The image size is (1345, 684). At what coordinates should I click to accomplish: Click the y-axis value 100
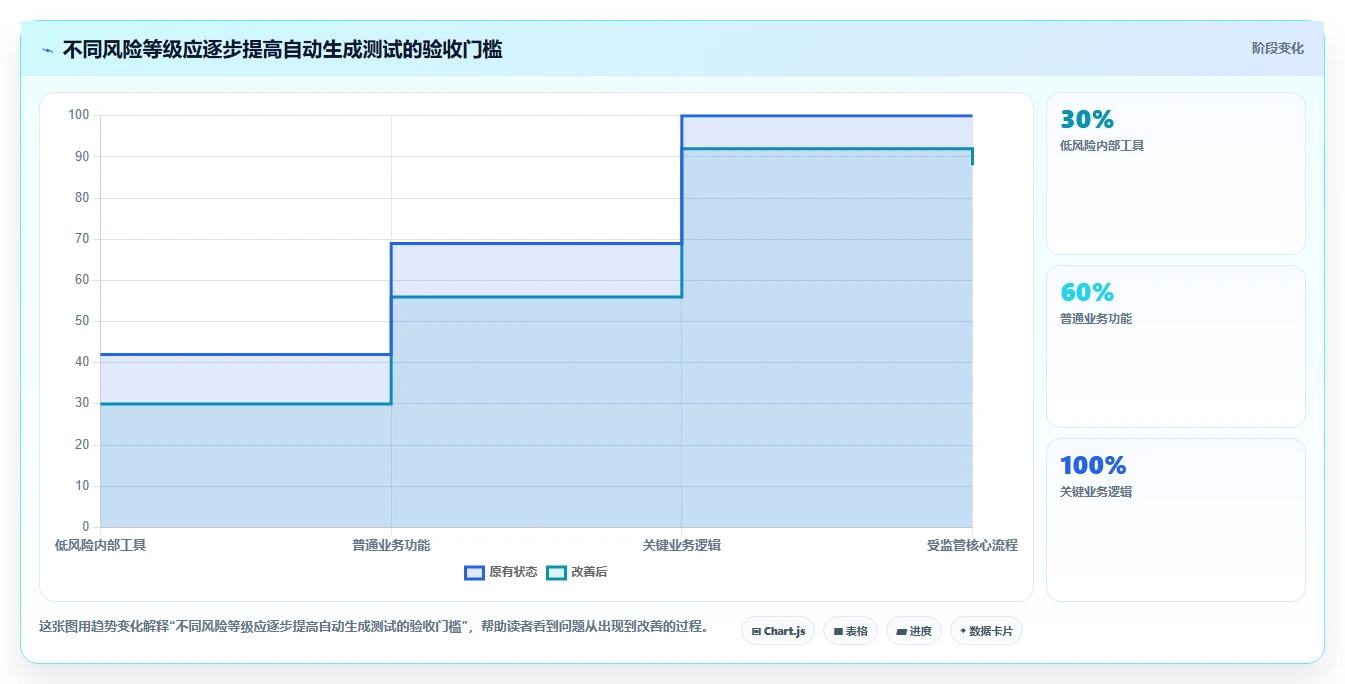79,115
